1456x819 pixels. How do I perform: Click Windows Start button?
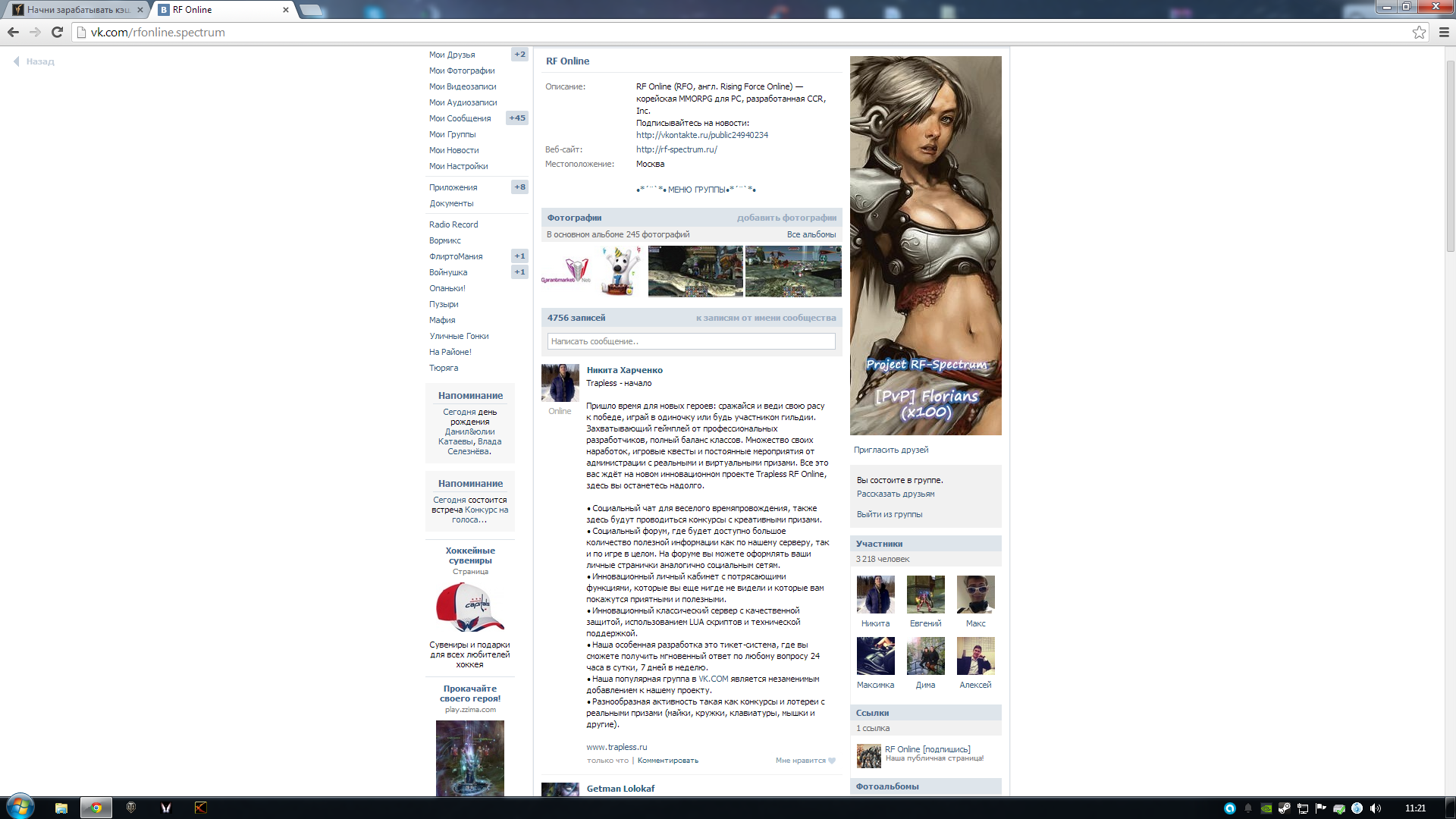(x=20, y=808)
